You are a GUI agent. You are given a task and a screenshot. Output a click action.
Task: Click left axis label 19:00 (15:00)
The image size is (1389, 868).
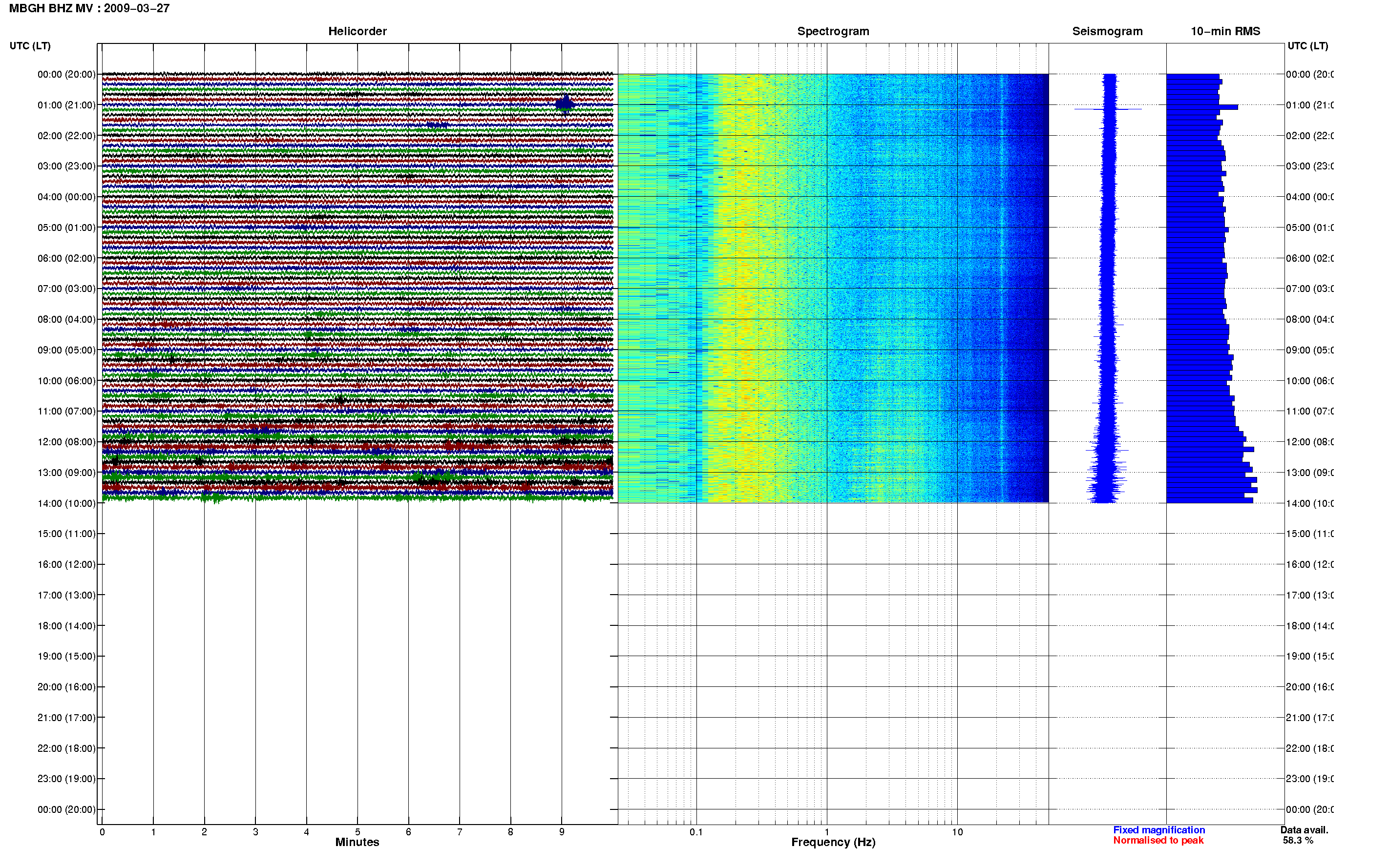pyautogui.click(x=66, y=657)
